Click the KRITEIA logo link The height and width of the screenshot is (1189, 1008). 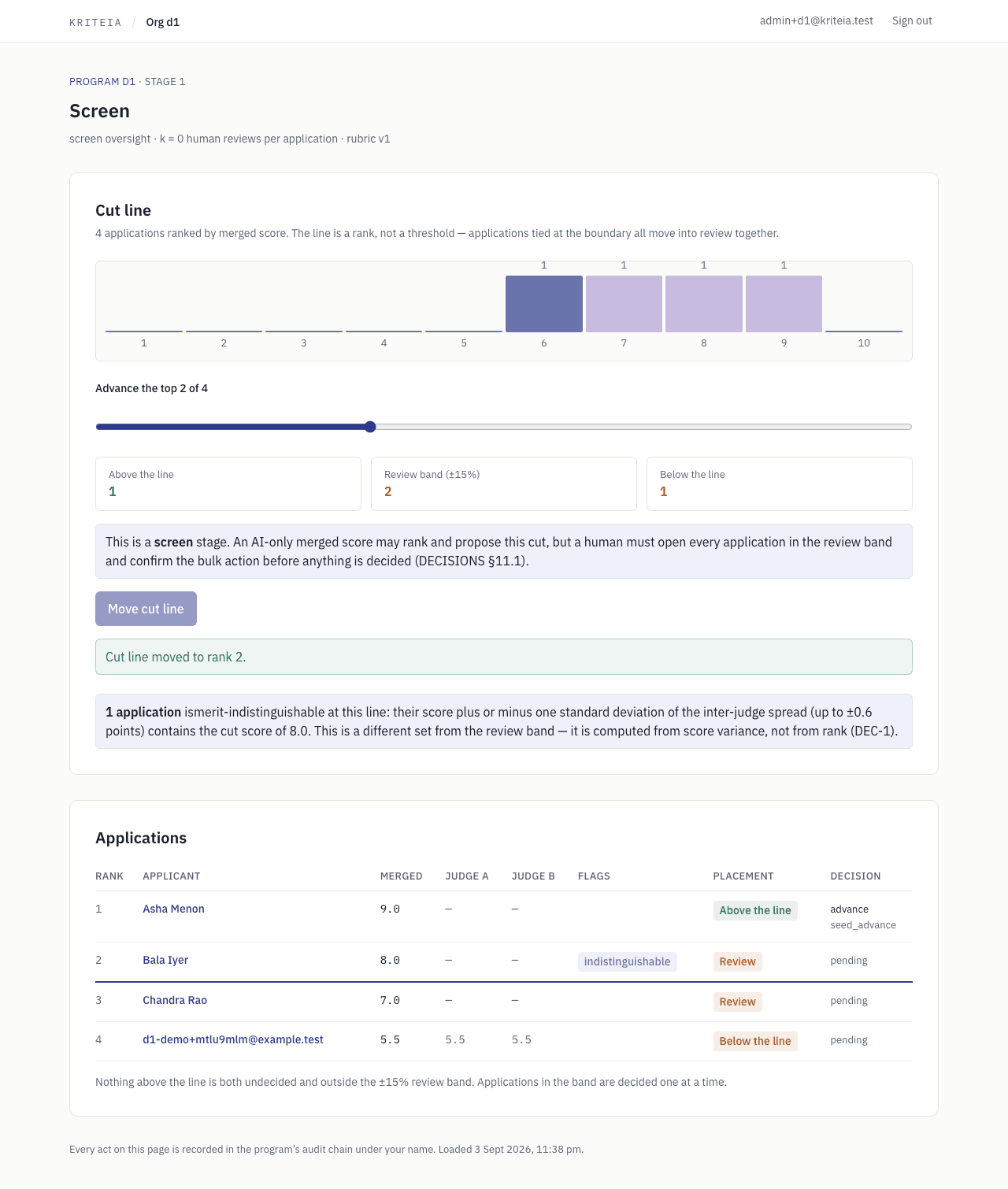point(95,22)
